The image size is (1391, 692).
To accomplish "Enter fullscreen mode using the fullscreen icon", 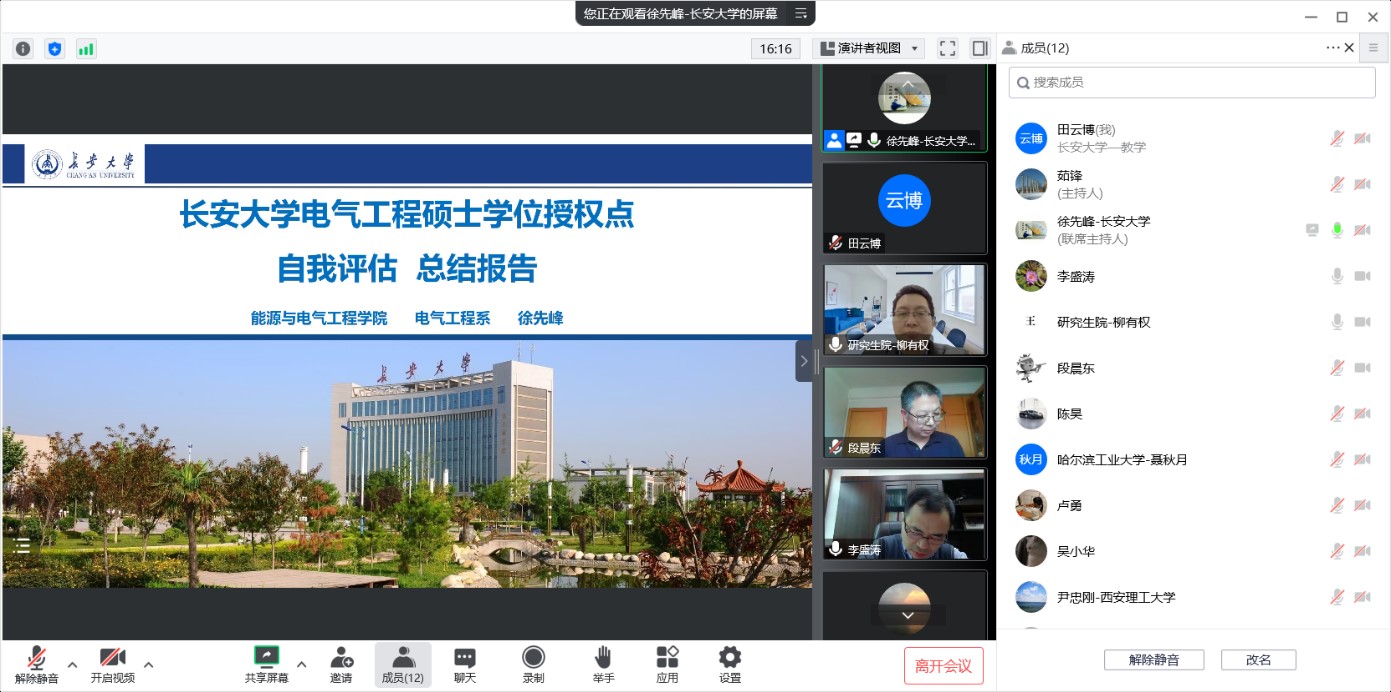I will pos(948,48).
